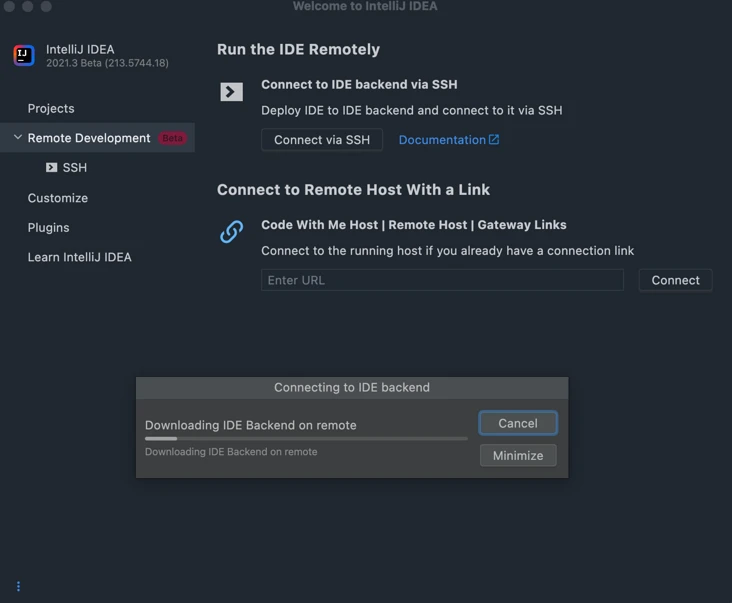732x603 pixels.
Task: Select SSH under Remote Development
Action: (x=75, y=168)
